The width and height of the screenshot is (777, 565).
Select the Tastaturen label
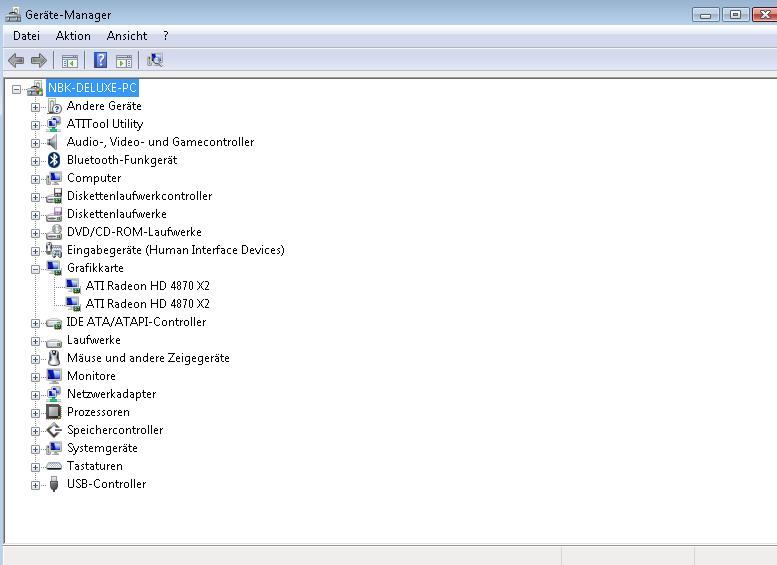click(95, 466)
